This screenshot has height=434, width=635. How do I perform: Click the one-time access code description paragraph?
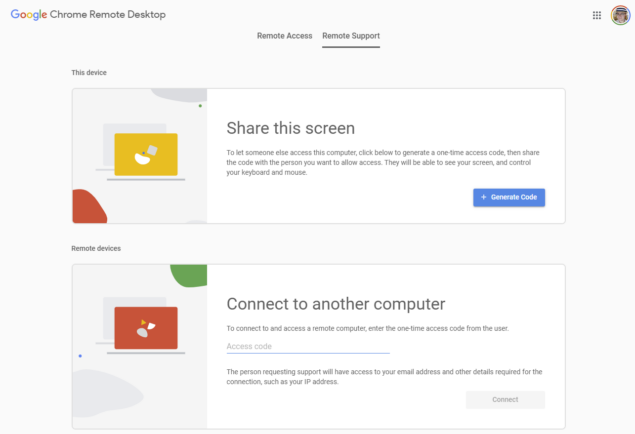coord(383,162)
